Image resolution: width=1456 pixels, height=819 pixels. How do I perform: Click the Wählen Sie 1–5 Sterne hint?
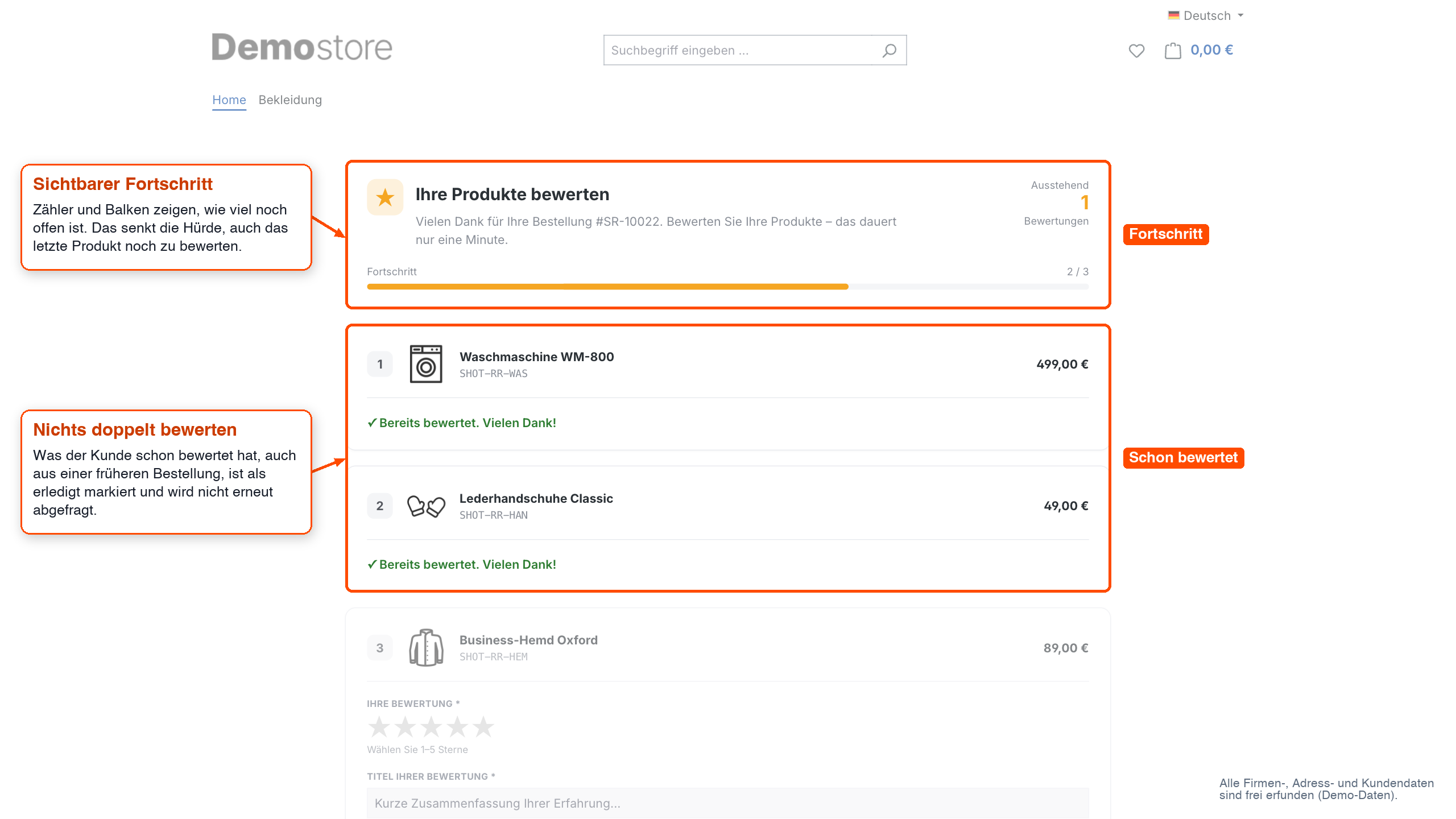(417, 750)
